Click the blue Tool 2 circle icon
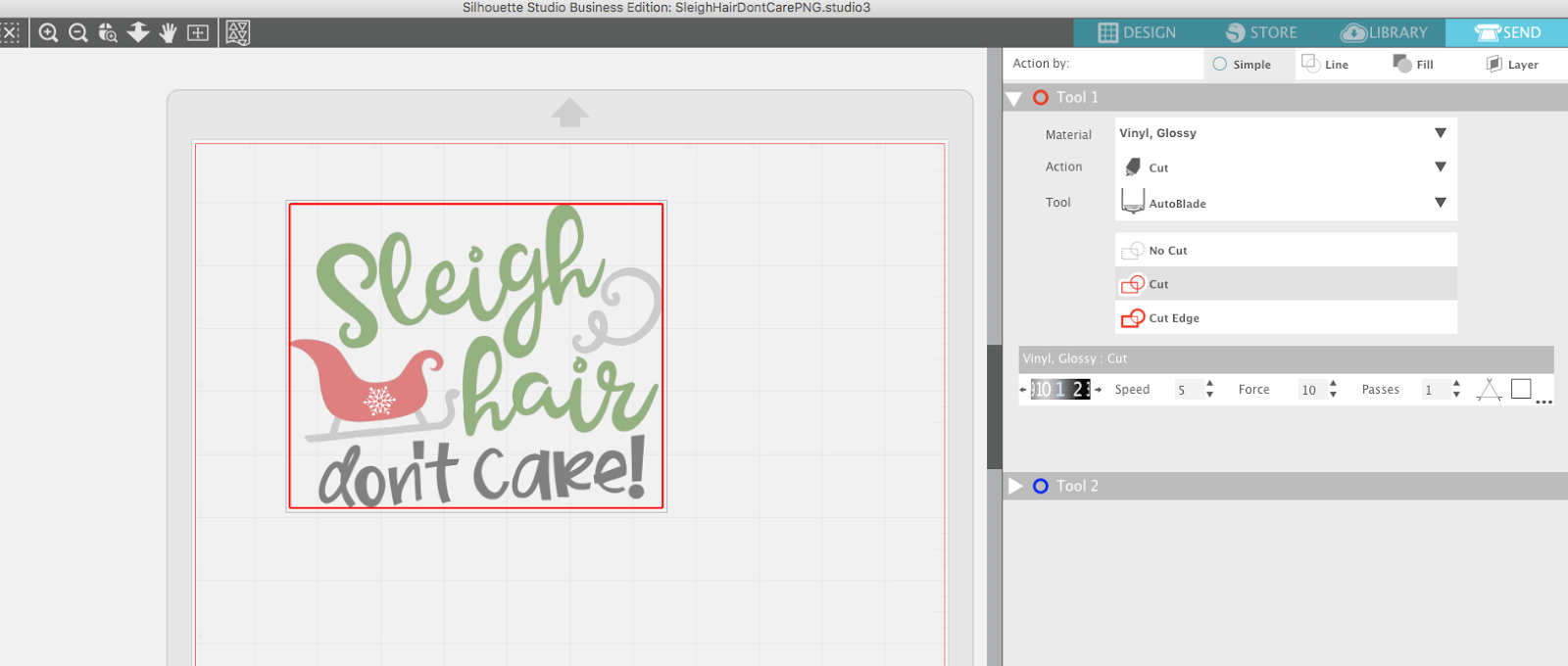Image resolution: width=1568 pixels, height=666 pixels. (1041, 486)
